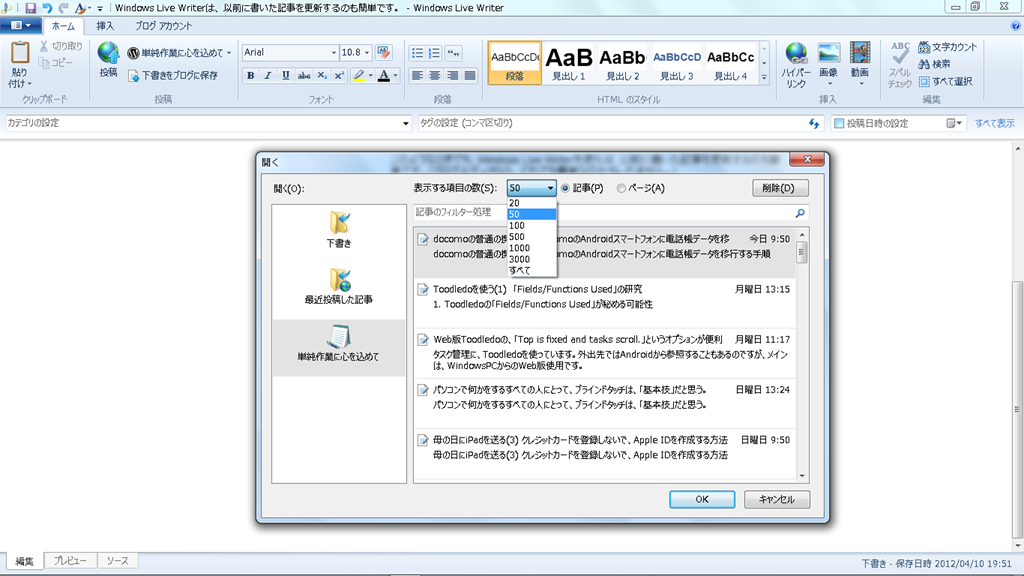Viewport: 1024px width, 576px height.
Task: Open the post date calendar dropdown
Action: pyautogui.click(x=954, y=123)
